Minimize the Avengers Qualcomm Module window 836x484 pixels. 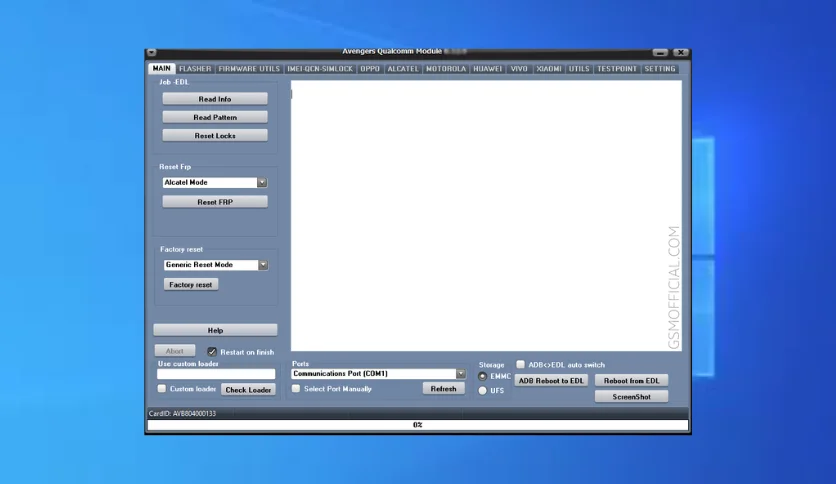[x=660, y=52]
